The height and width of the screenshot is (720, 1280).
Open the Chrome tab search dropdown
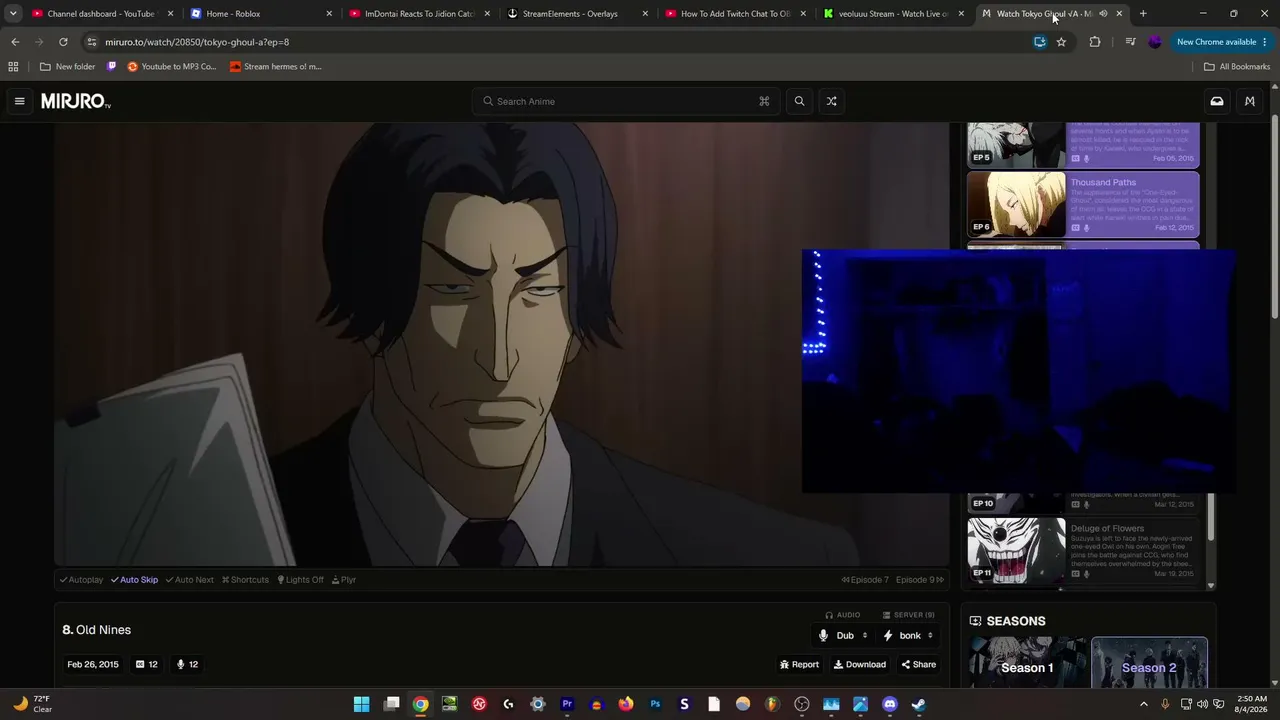click(x=13, y=14)
